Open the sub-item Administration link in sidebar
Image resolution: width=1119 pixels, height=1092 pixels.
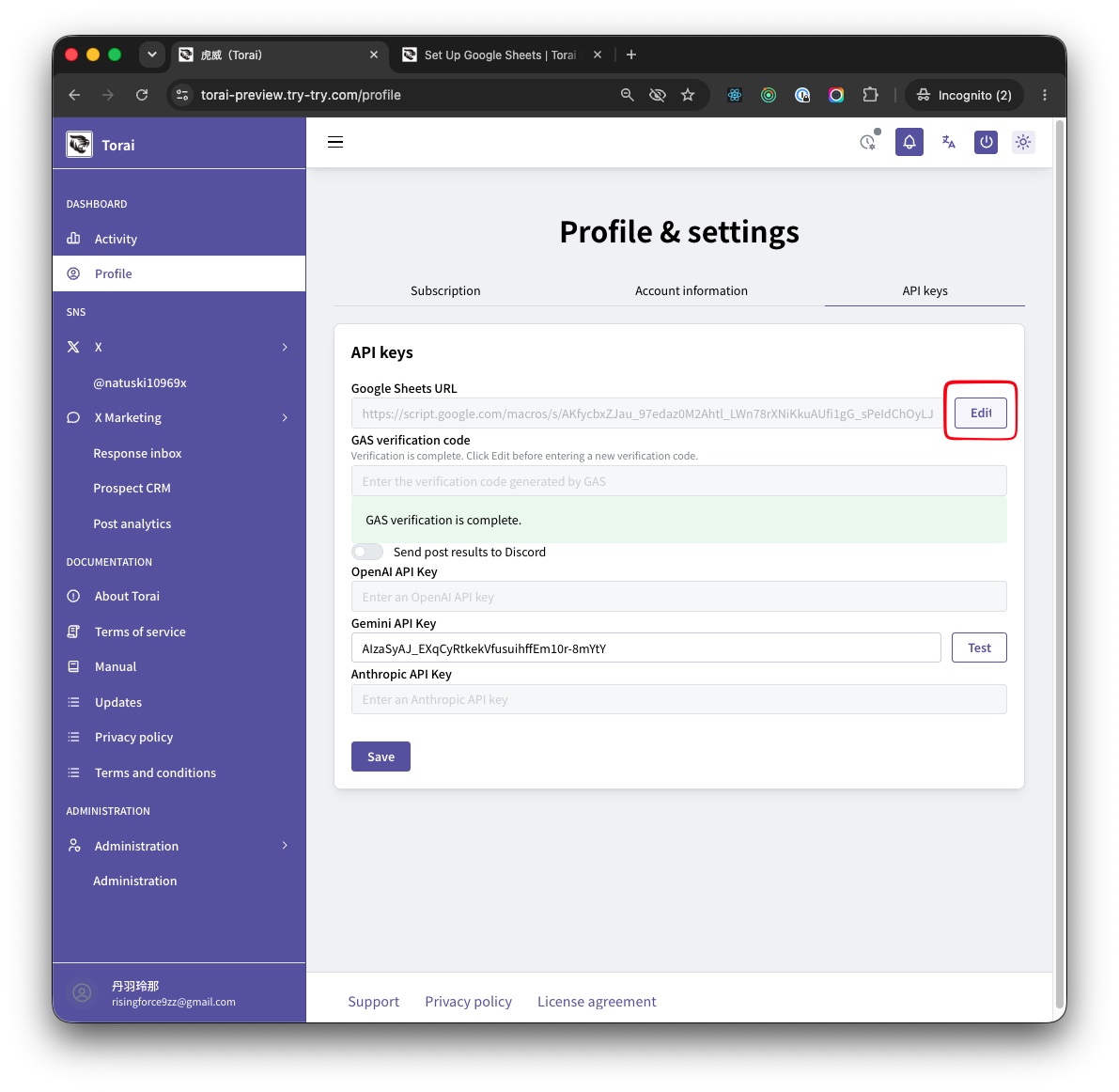(135, 881)
